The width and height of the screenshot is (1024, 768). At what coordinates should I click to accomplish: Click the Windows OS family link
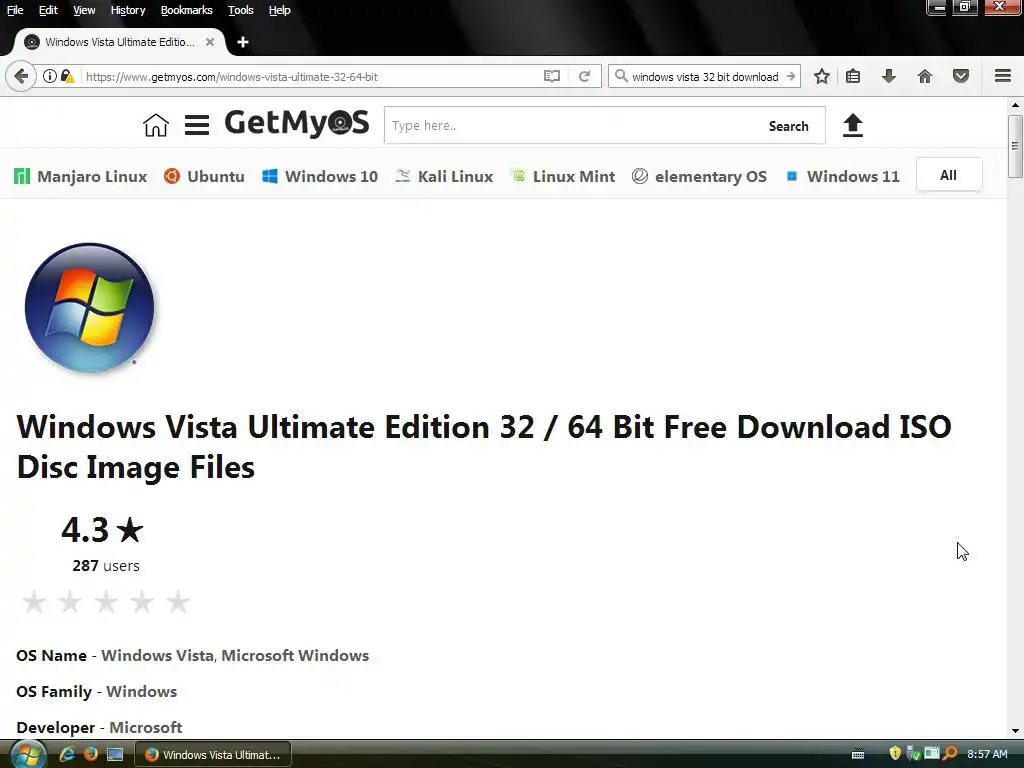tap(142, 692)
